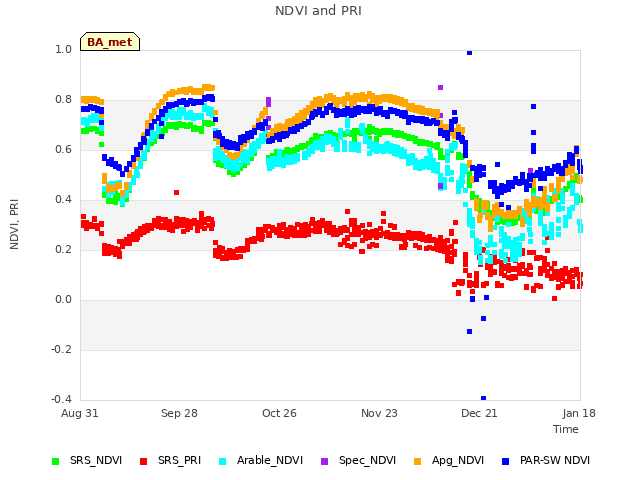Click the Oct 26 x-axis tick label

pyautogui.click(x=279, y=413)
